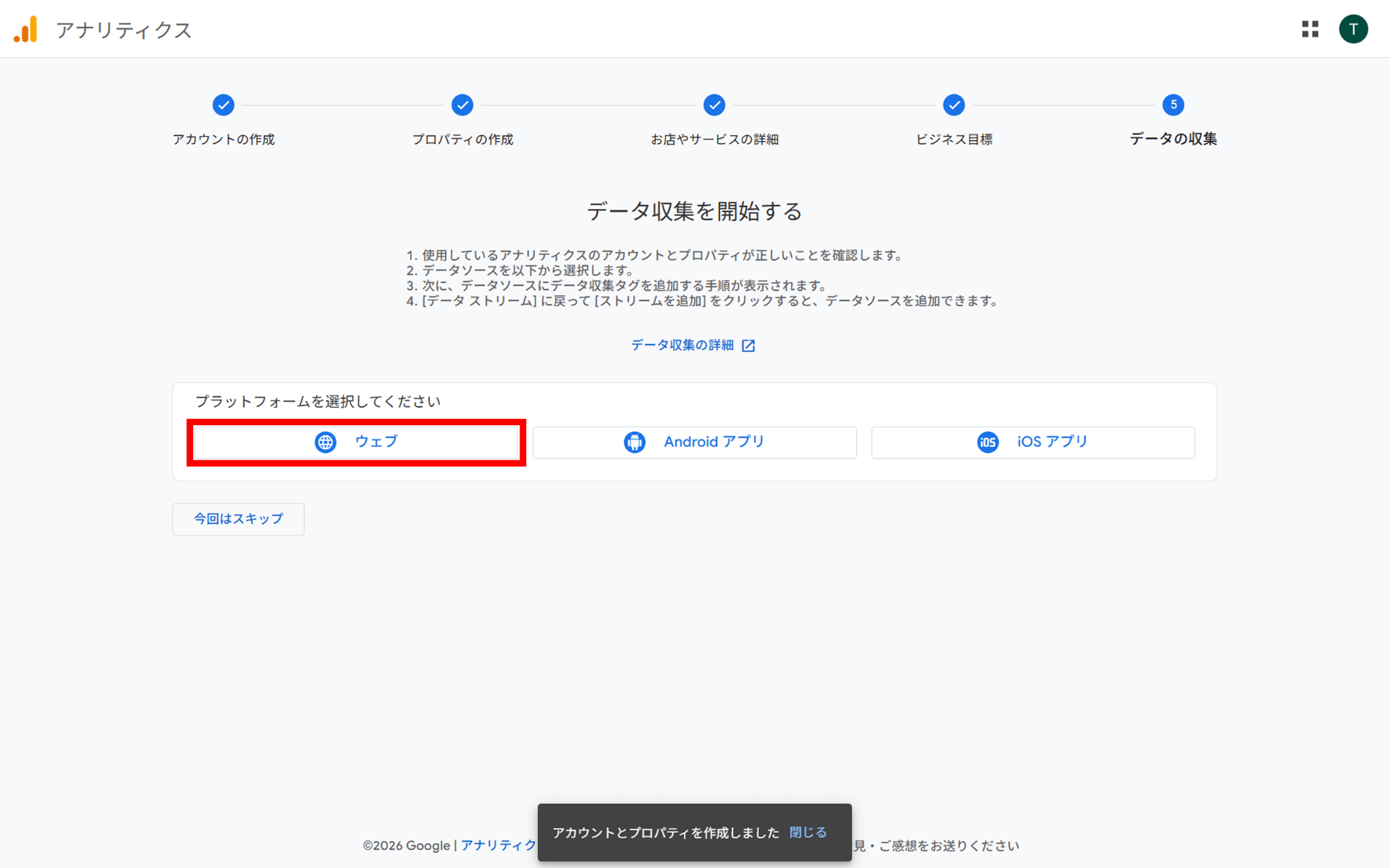Click step 5 データの収集 circle

pos(1173,105)
